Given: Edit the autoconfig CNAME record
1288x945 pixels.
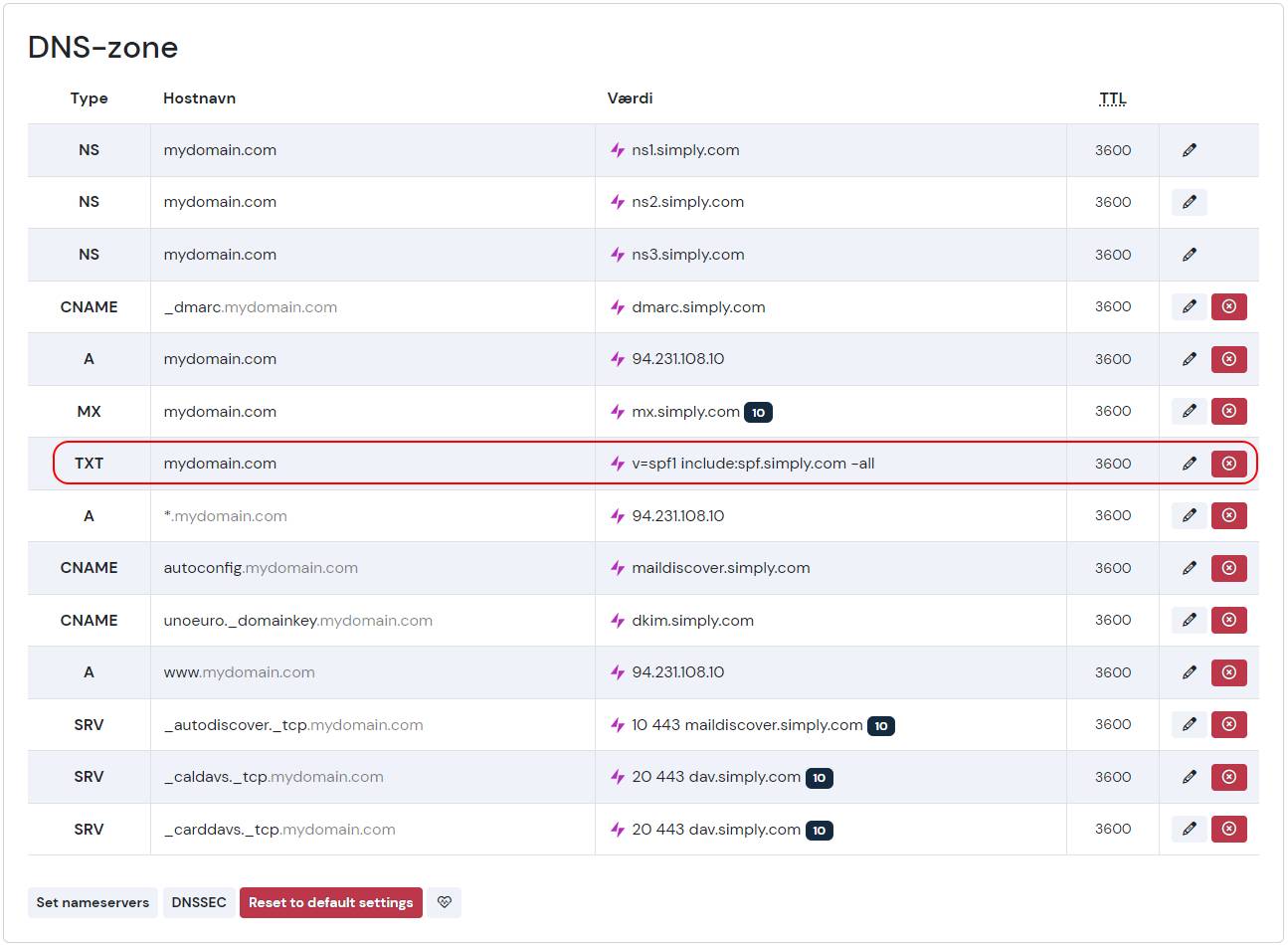Looking at the screenshot, I should [x=1189, y=568].
